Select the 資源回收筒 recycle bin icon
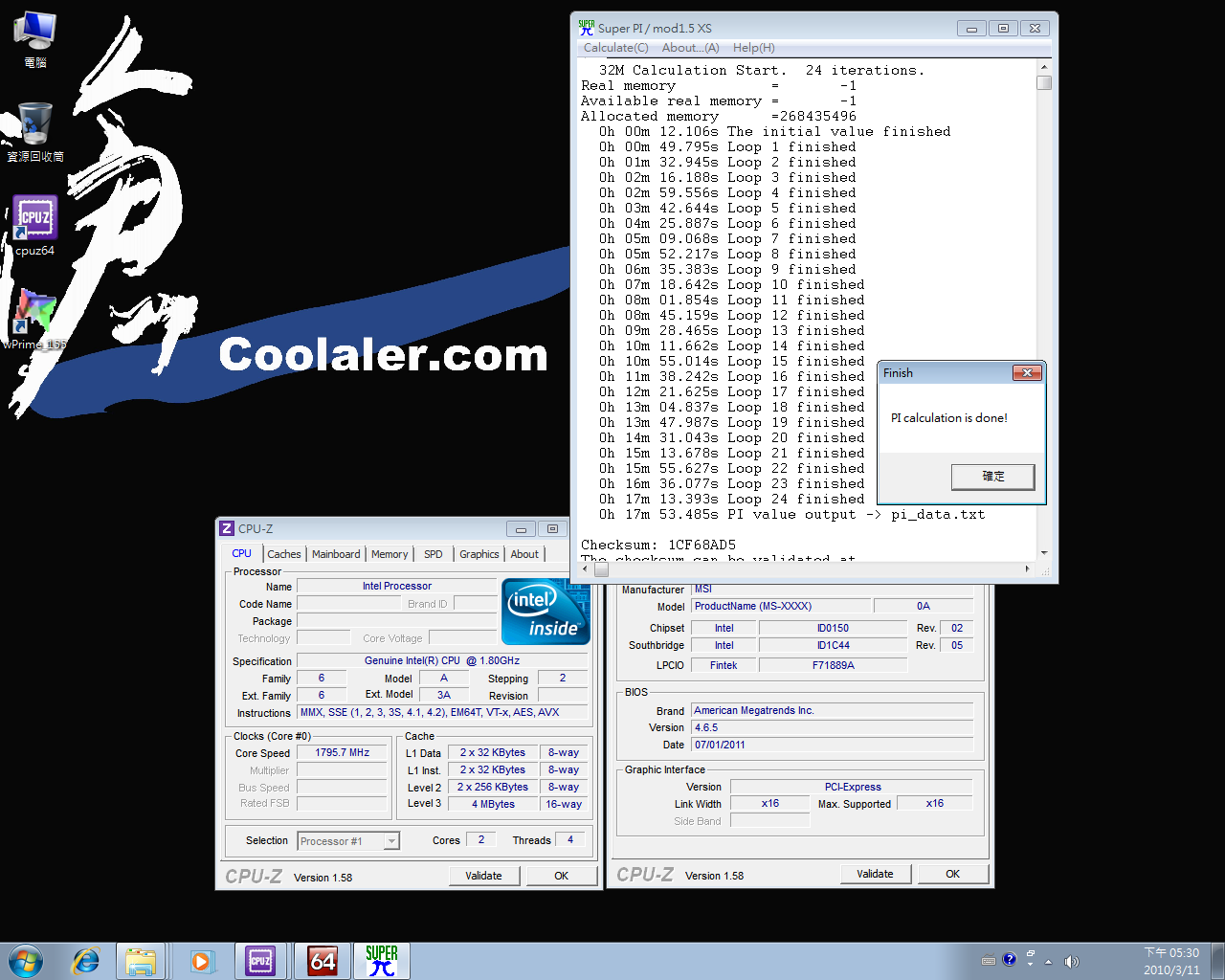Screen dimensions: 1225x980 pos(35,132)
